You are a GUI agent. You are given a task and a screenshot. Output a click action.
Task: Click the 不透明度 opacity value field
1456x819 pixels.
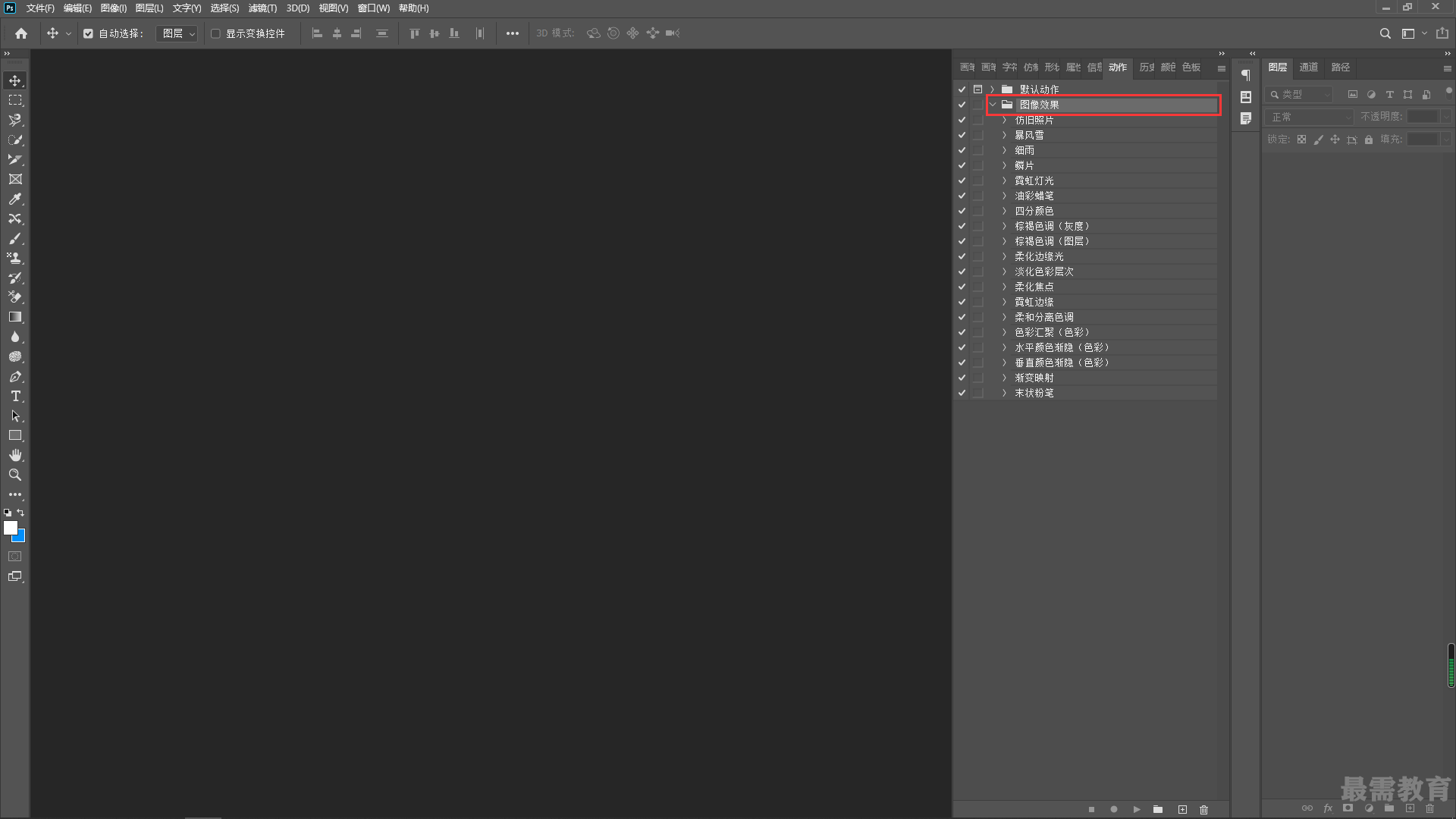pyautogui.click(x=1423, y=117)
